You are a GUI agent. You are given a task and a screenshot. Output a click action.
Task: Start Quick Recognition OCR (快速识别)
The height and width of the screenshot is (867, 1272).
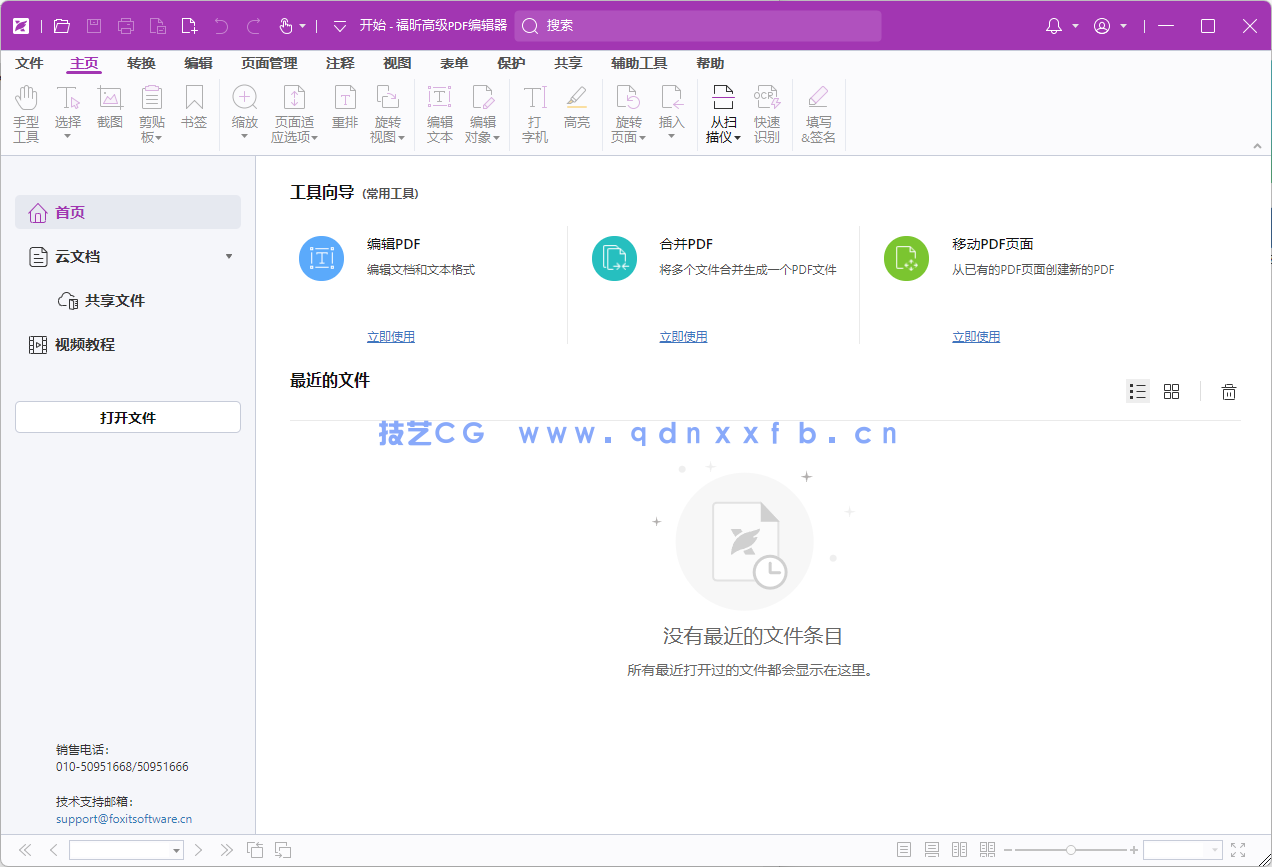[x=766, y=112]
